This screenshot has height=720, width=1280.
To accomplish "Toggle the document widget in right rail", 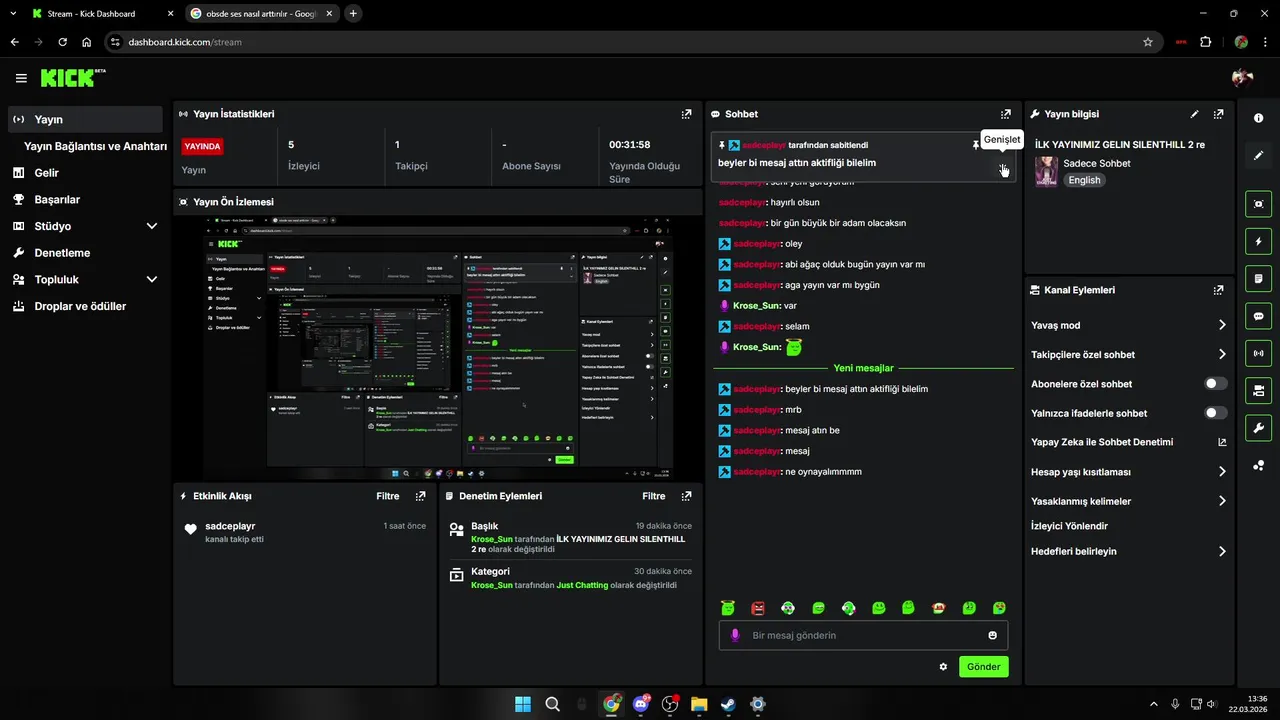I will pos(1258,278).
